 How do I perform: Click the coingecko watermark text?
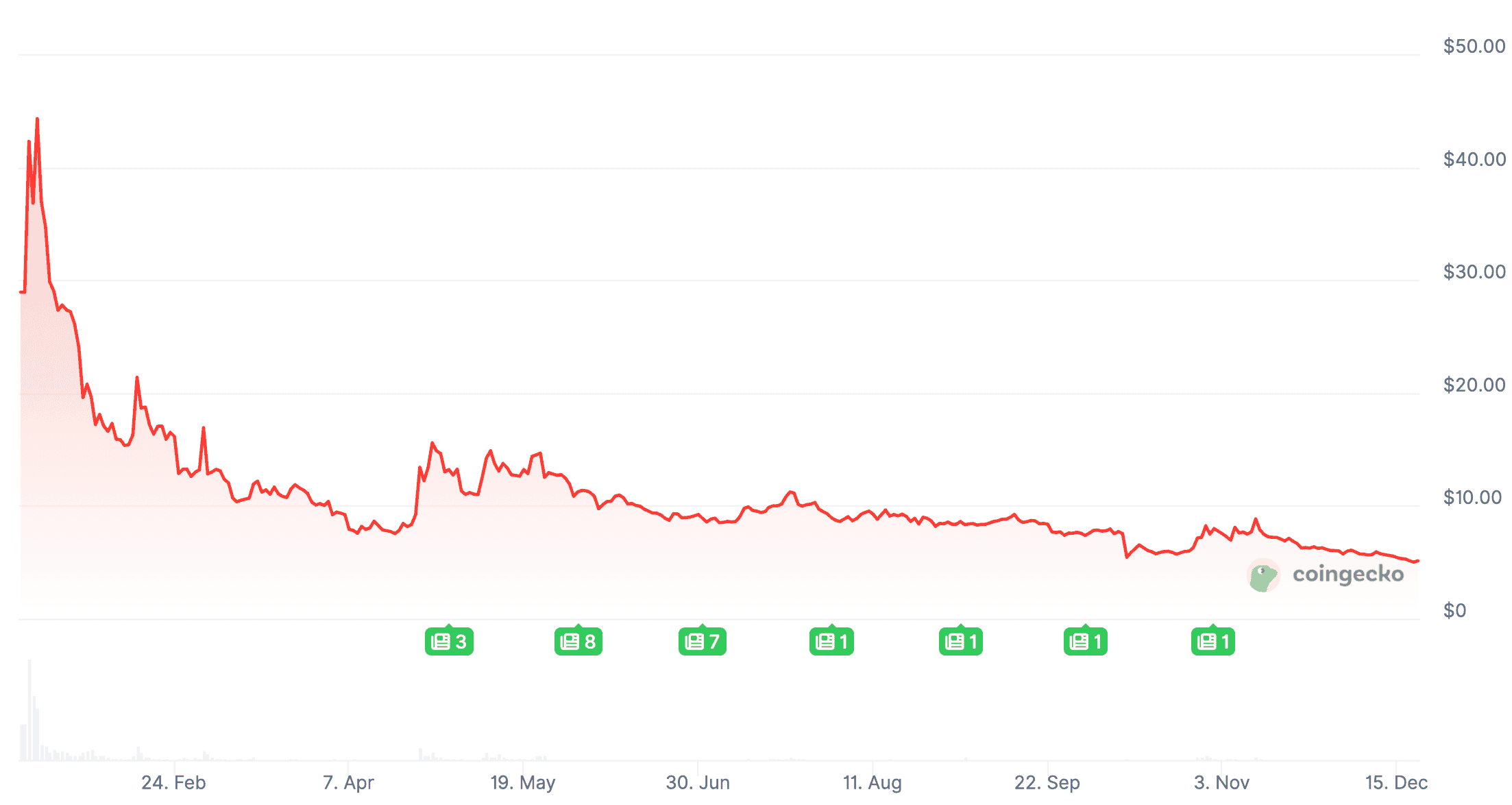click(1348, 574)
